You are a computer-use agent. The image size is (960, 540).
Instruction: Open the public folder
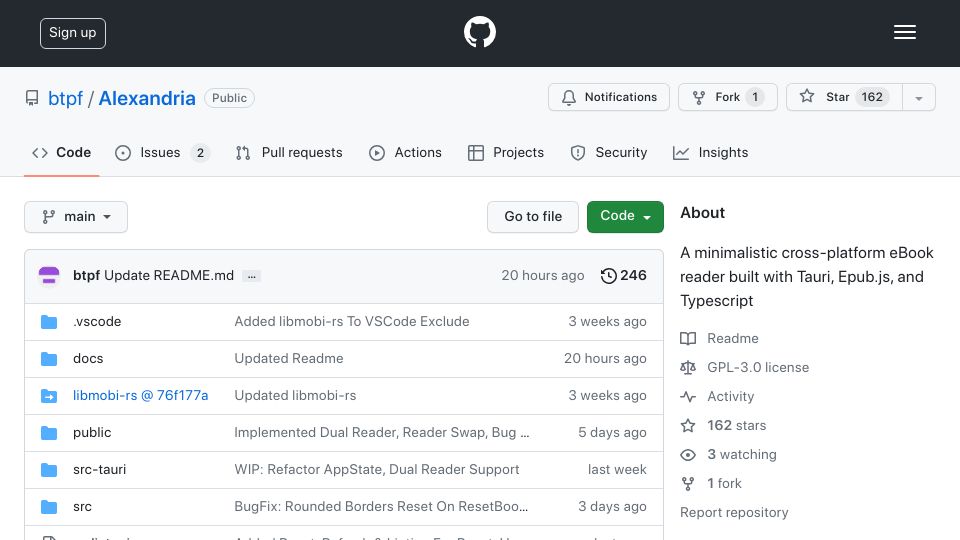[x=92, y=432]
